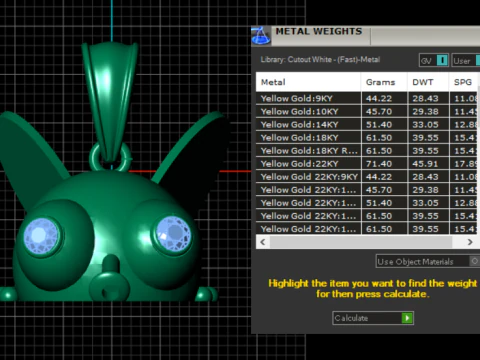Screen dimensions: 480x360
Task: Click the right arrow of horizontal scrollbar
Action: [x=470, y=242]
